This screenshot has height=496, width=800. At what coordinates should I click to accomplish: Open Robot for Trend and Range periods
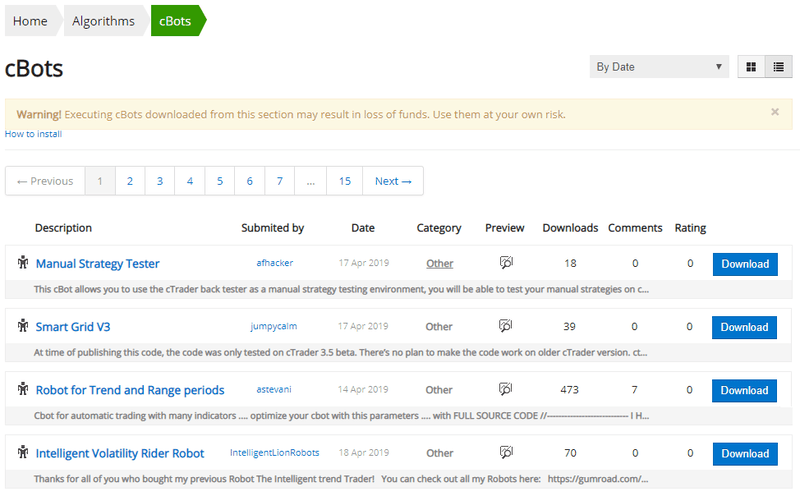[130, 390]
